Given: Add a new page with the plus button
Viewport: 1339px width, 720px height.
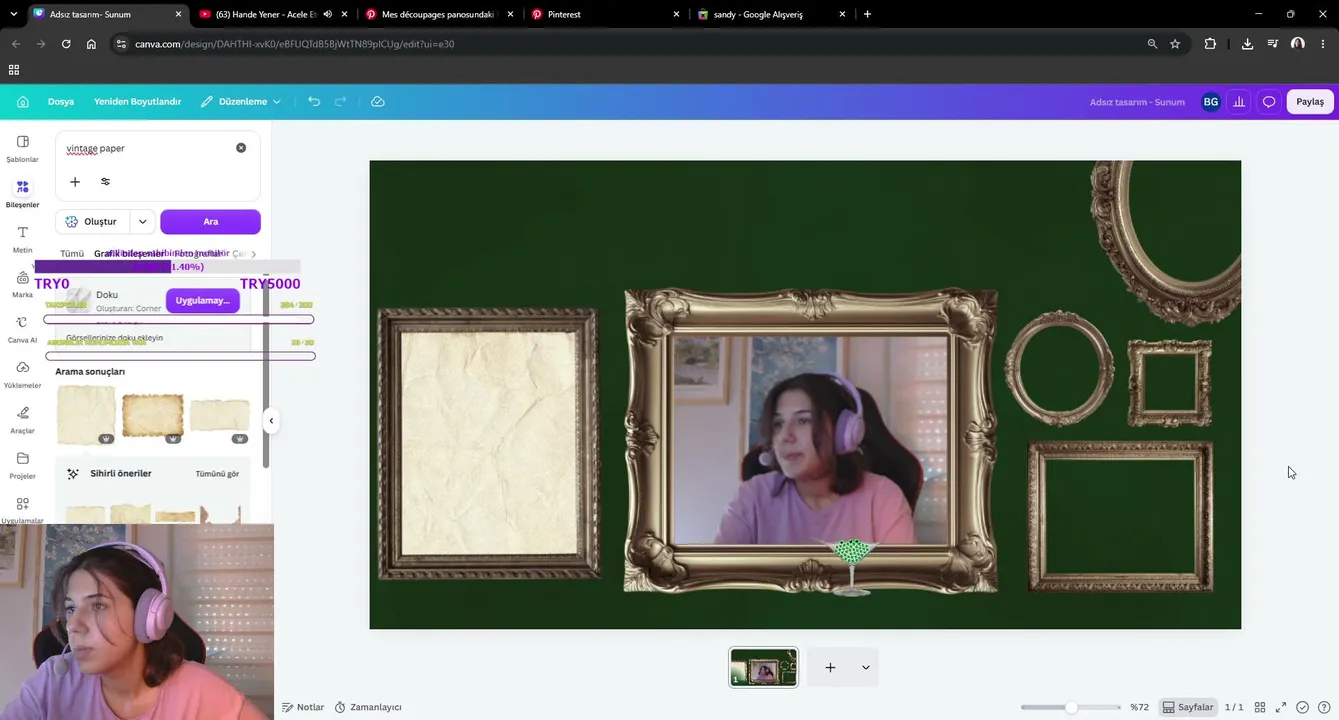Looking at the screenshot, I should (x=830, y=668).
